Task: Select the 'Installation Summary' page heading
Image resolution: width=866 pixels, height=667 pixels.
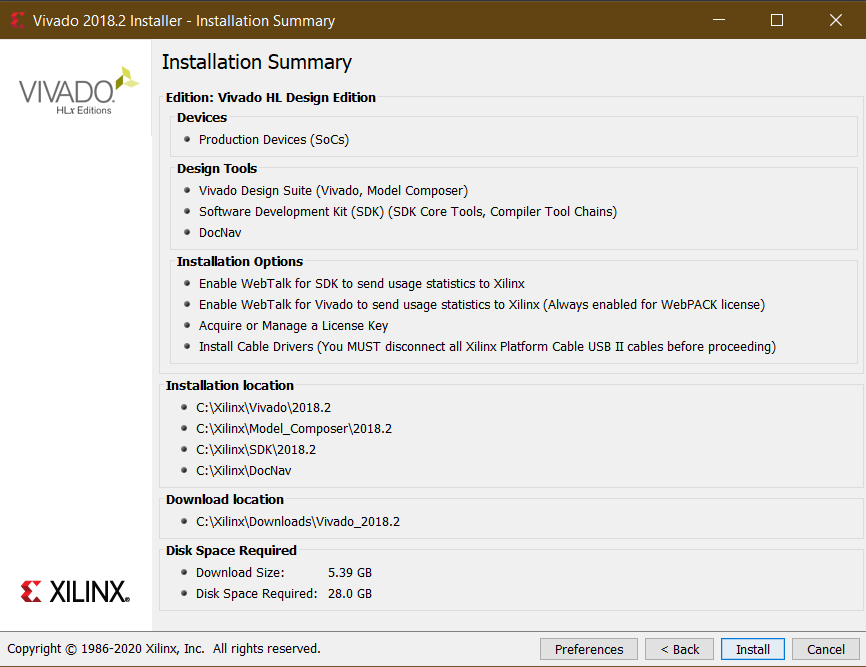Action: point(257,62)
